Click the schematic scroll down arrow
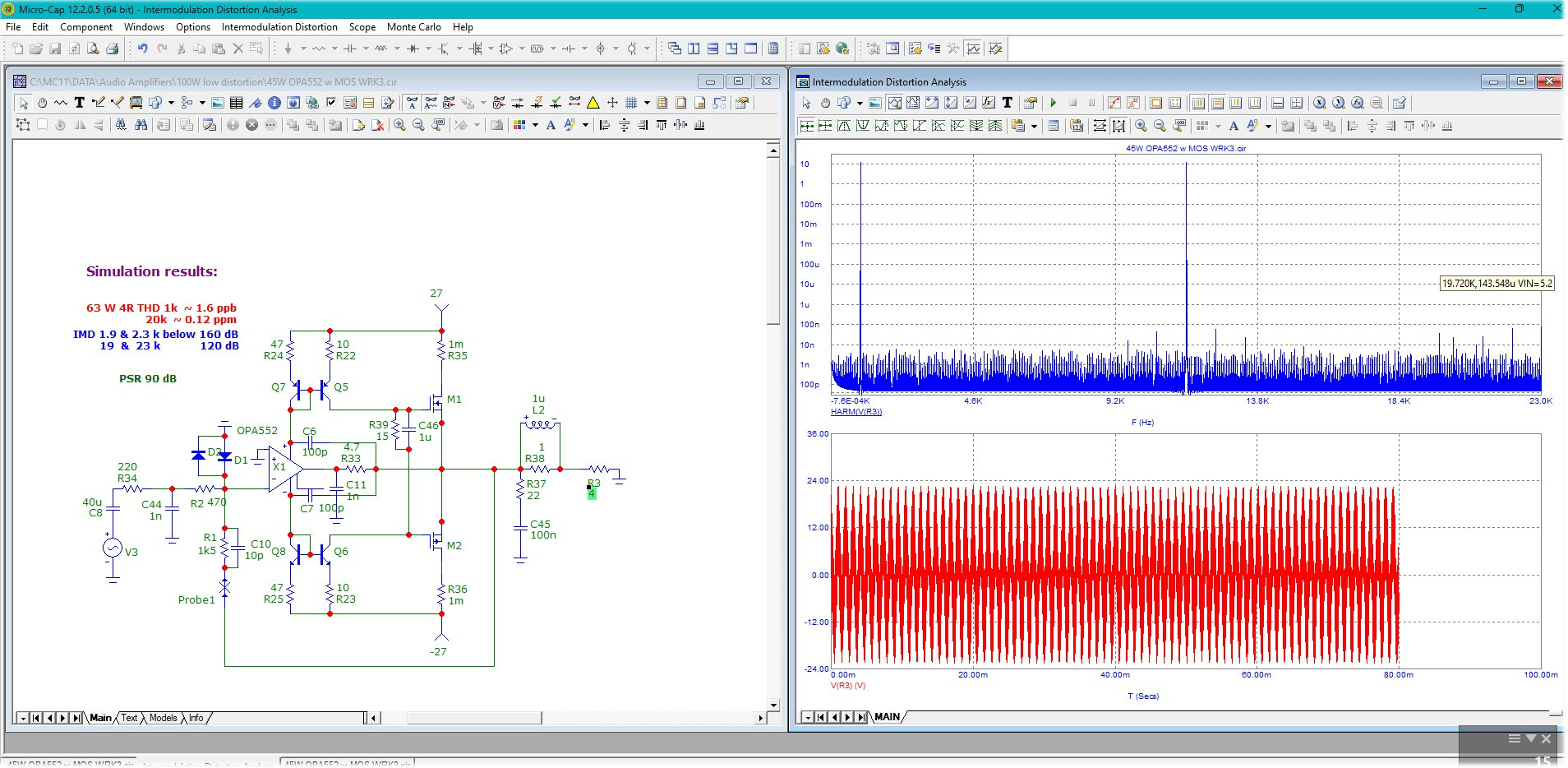The height and width of the screenshot is (768, 1568). (x=773, y=705)
